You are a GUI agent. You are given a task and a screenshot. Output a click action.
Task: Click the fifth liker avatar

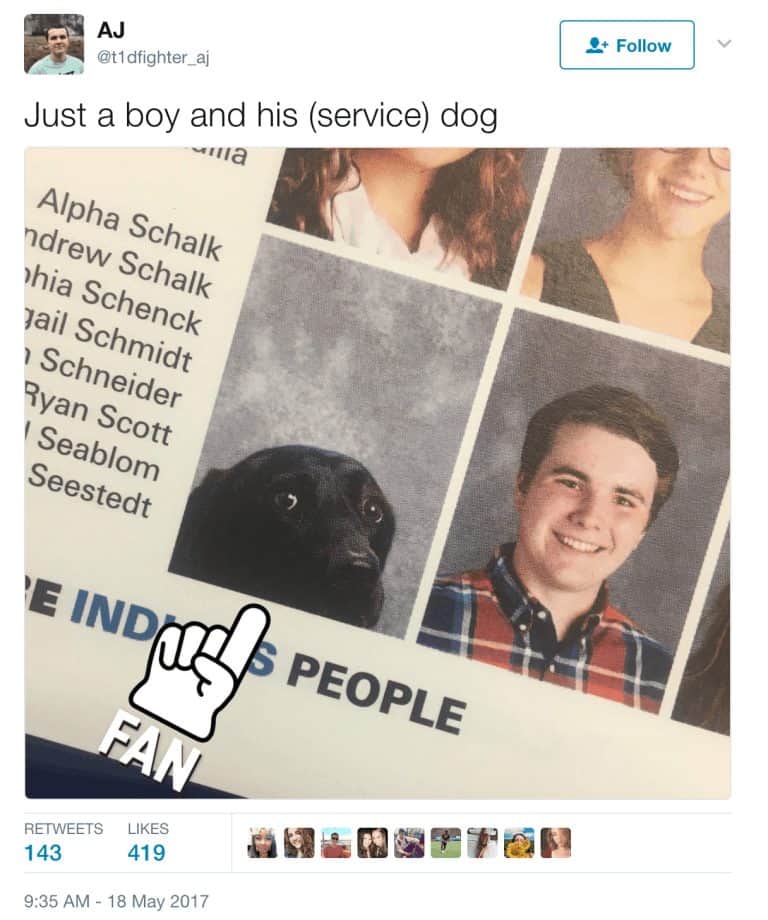click(409, 843)
